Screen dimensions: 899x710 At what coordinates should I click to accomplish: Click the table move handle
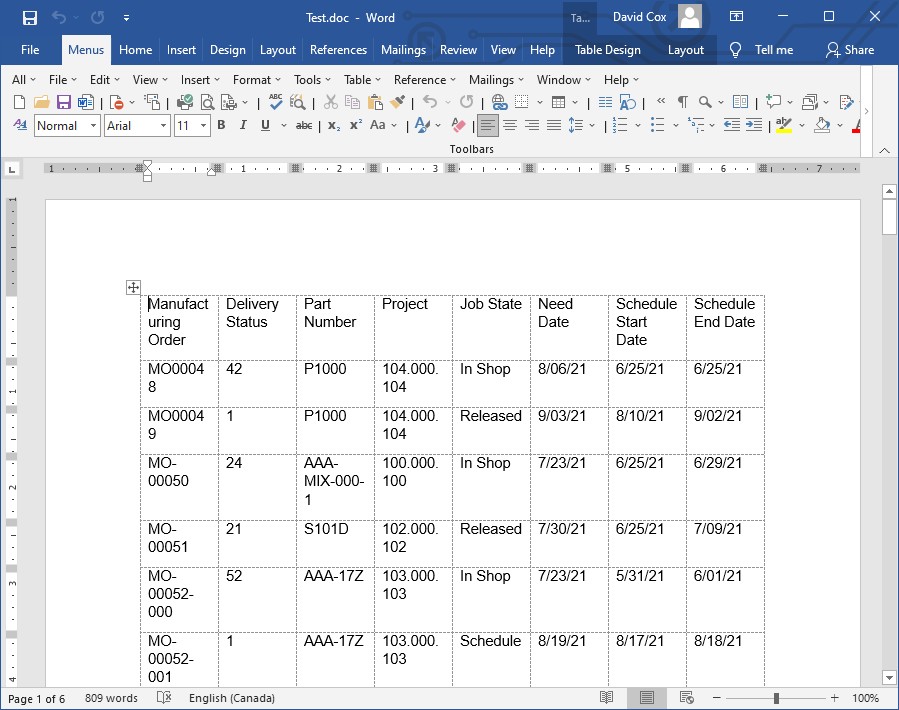point(133,287)
